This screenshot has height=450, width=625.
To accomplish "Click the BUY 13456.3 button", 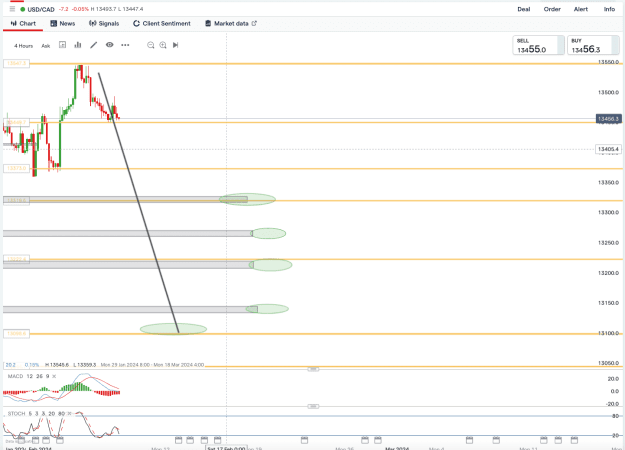I will 593,45.
